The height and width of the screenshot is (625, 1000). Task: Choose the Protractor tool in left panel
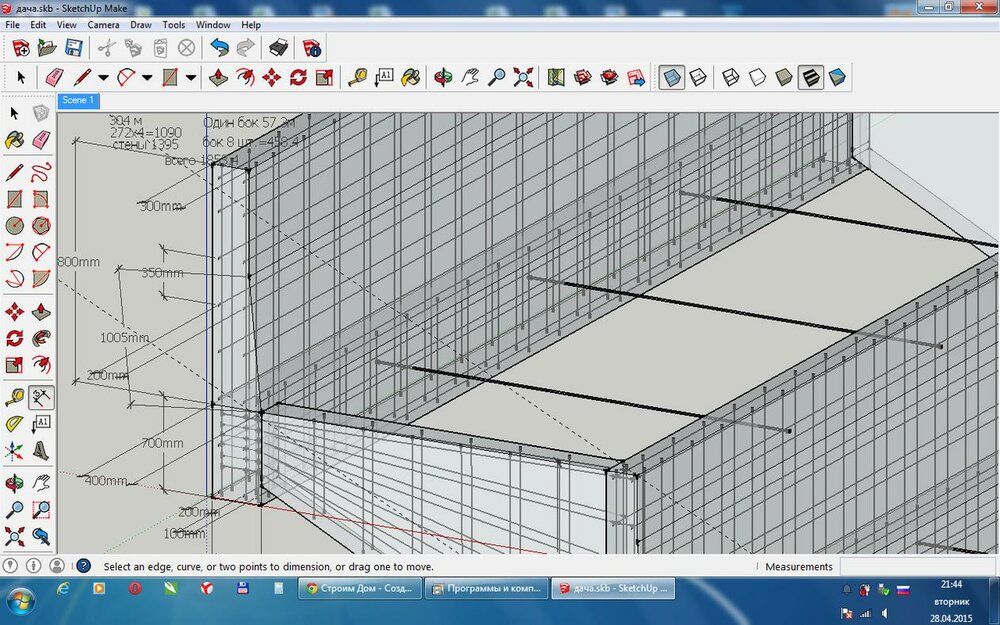(x=15, y=423)
